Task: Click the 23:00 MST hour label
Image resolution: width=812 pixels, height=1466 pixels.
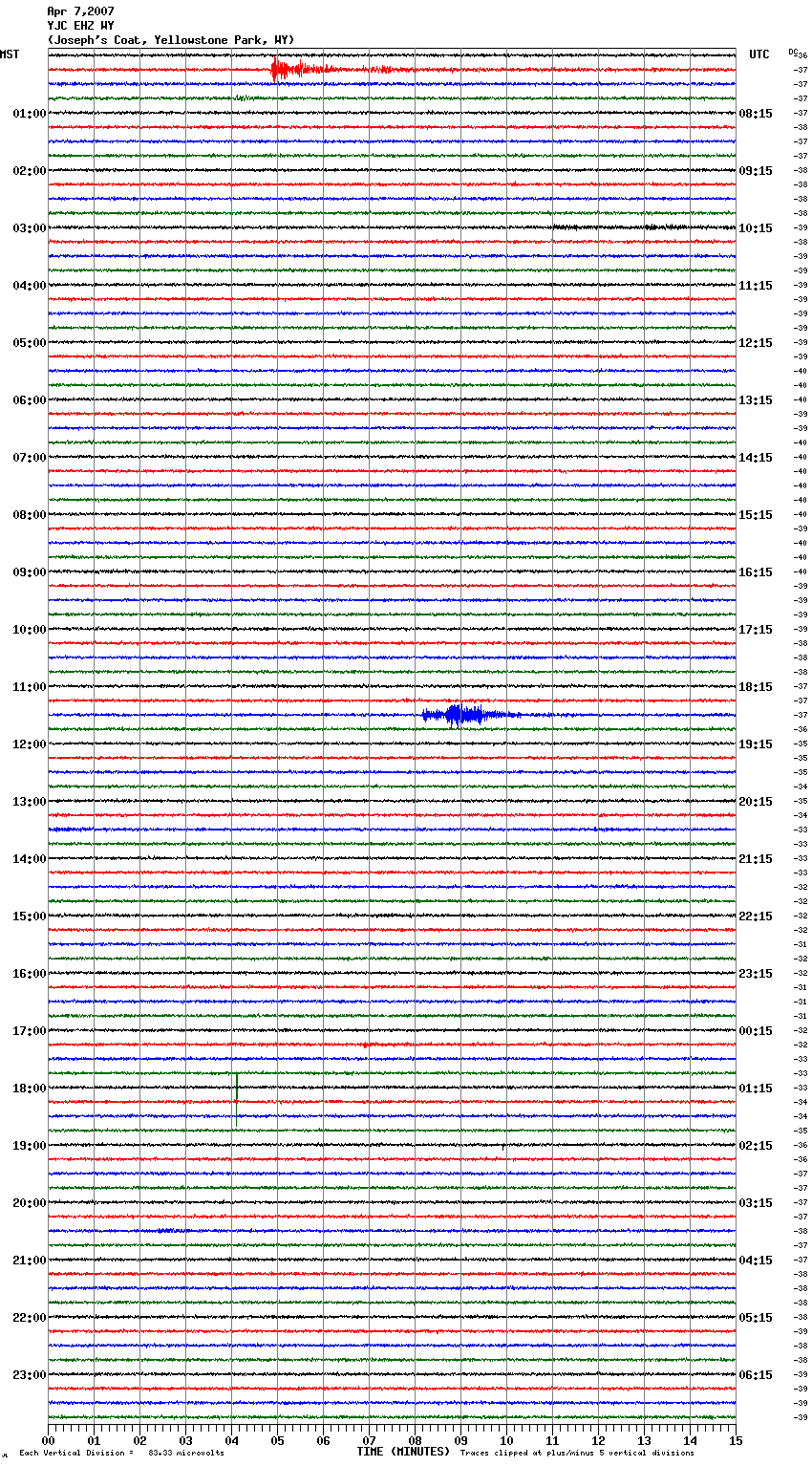Action: [x=30, y=1375]
